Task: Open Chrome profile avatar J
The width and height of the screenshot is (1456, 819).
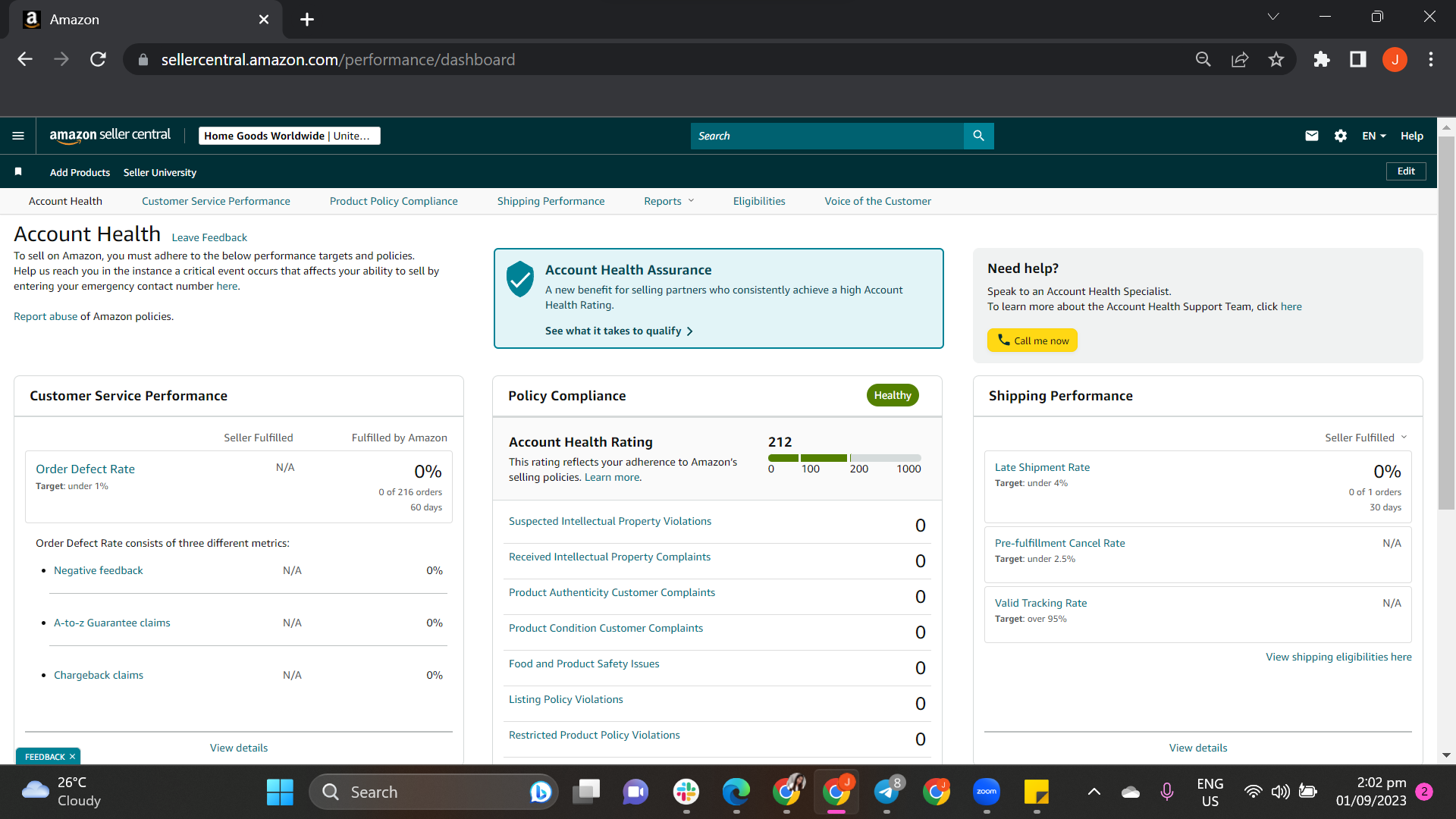Action: click(x=1395, y=59)
